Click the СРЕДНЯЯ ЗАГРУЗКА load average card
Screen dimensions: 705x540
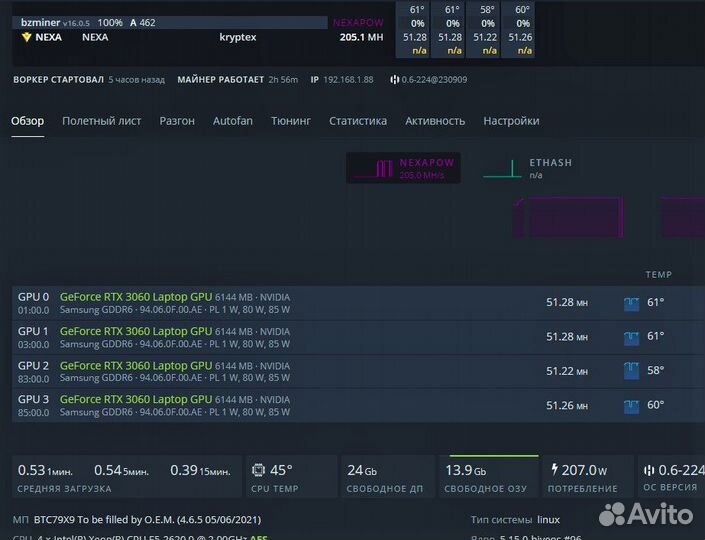pos(126,477)
